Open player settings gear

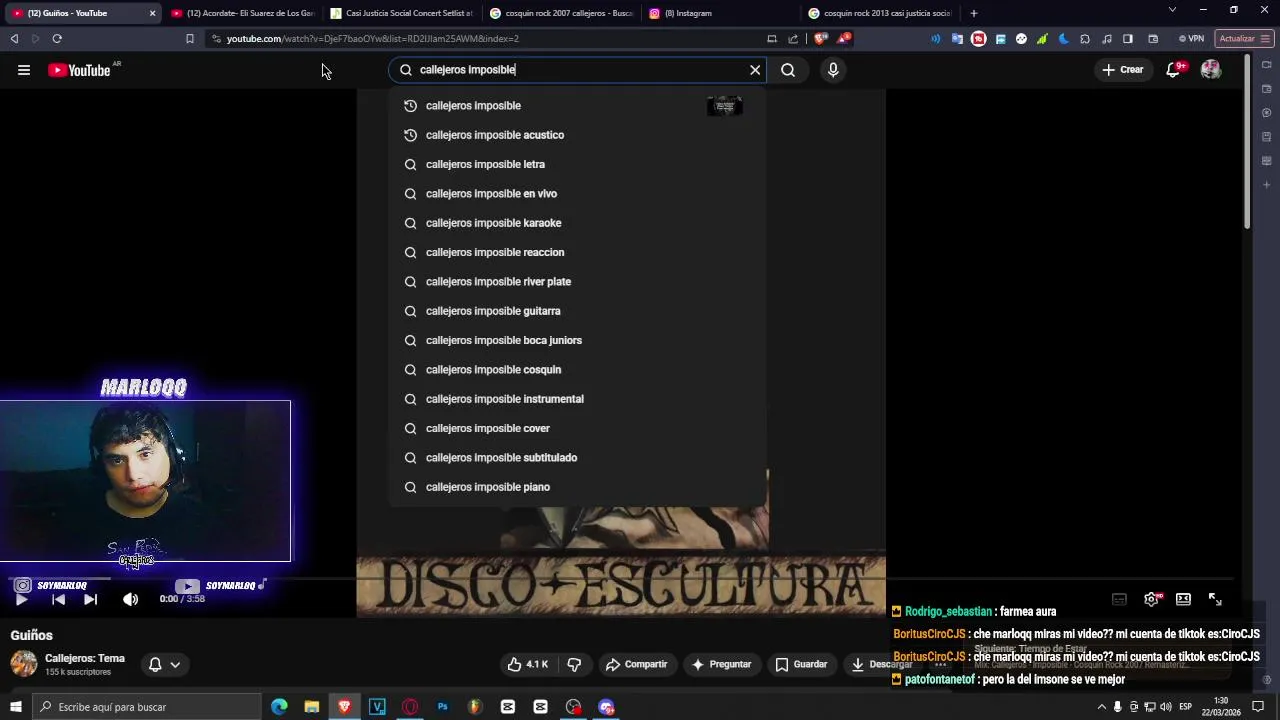(1151, 599)
